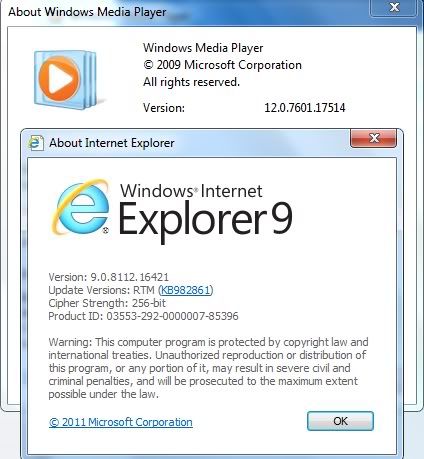Image resolution: width=424 pixels, height=459 pixels.
Task: Click the Windows Media Player play logo
Action: click(x=66, y=80)
